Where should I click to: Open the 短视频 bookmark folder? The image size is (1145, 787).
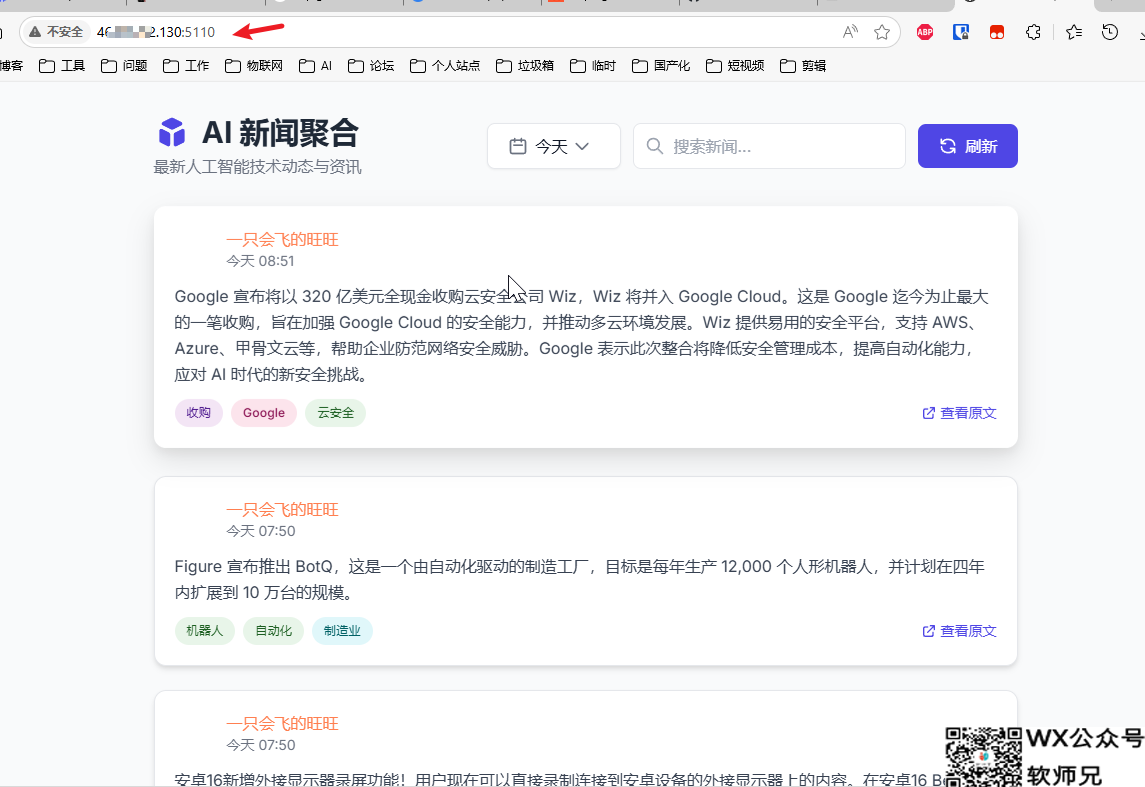click(x=735, y=66)
